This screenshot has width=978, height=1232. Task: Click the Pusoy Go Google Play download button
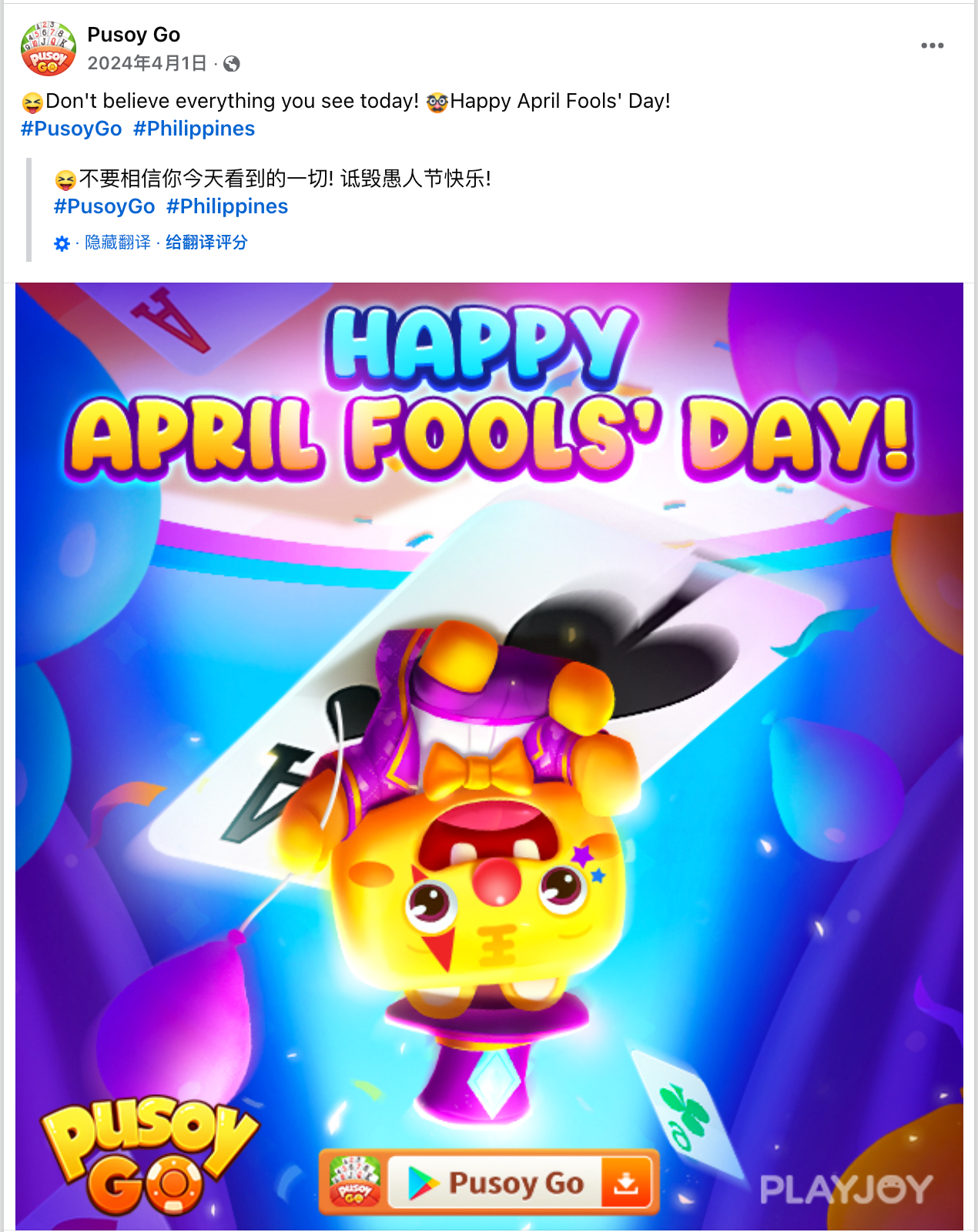[489, 1183]
